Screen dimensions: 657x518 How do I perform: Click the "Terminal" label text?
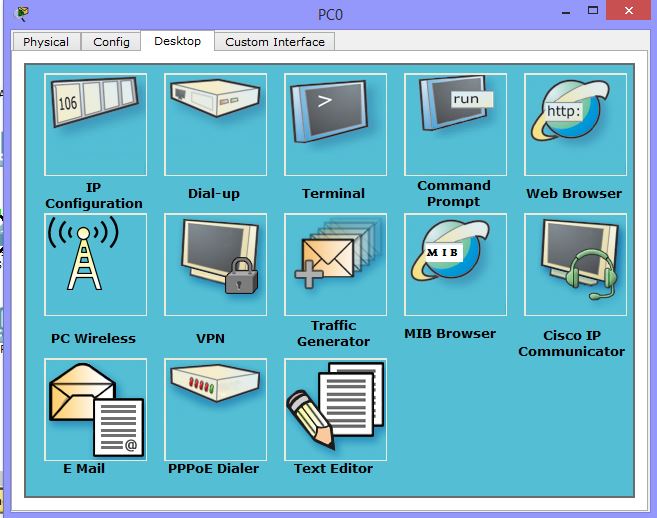(334, 194)
